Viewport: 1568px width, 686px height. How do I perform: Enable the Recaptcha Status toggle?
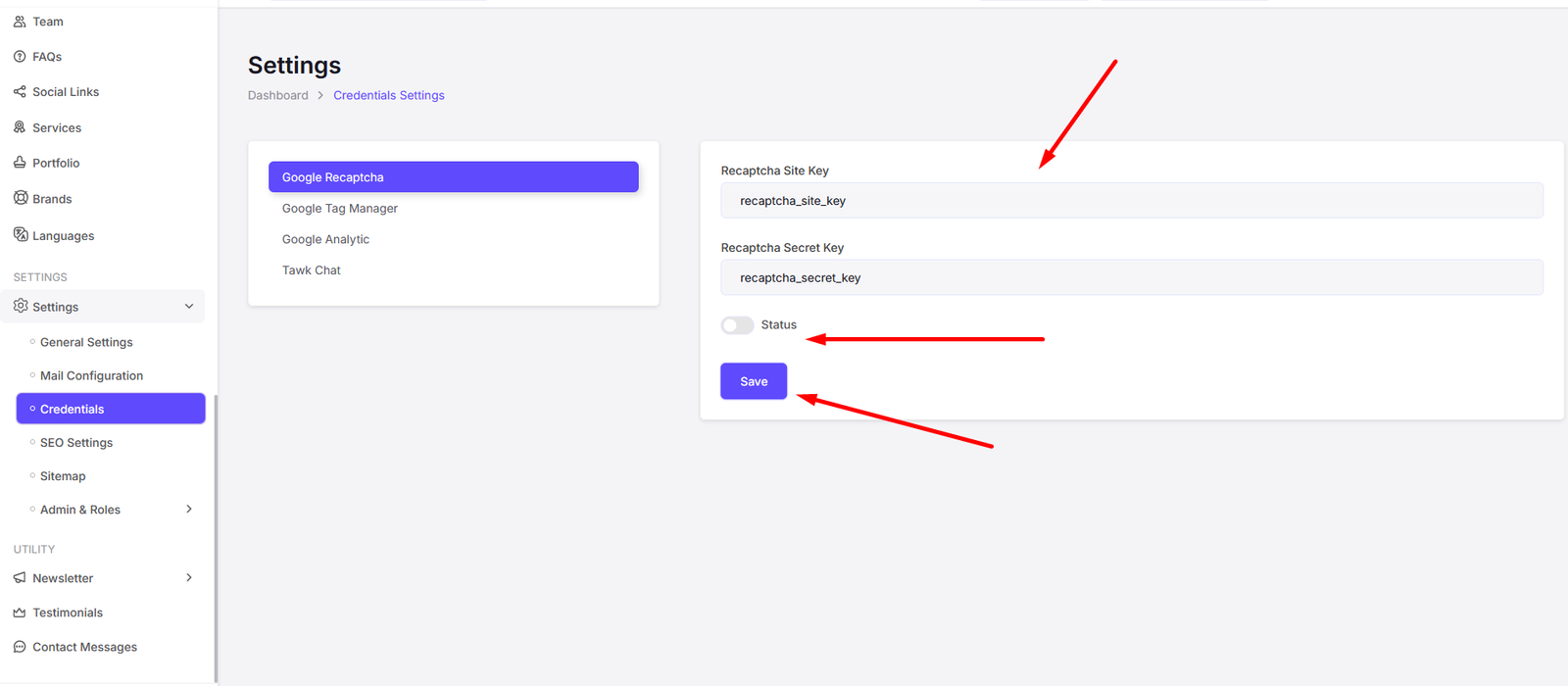click(737, 325)
